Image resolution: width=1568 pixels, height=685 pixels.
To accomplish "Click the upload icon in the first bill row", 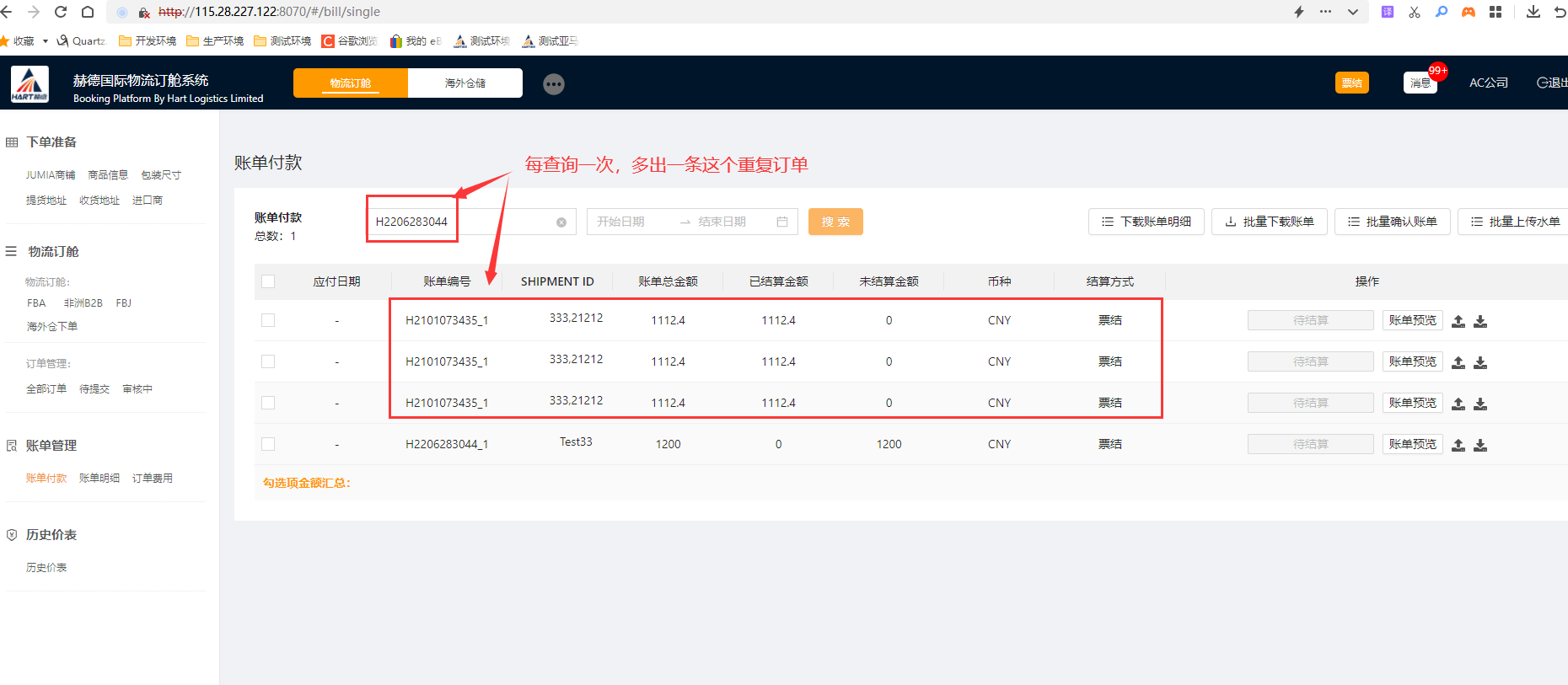I will 1458,321.
